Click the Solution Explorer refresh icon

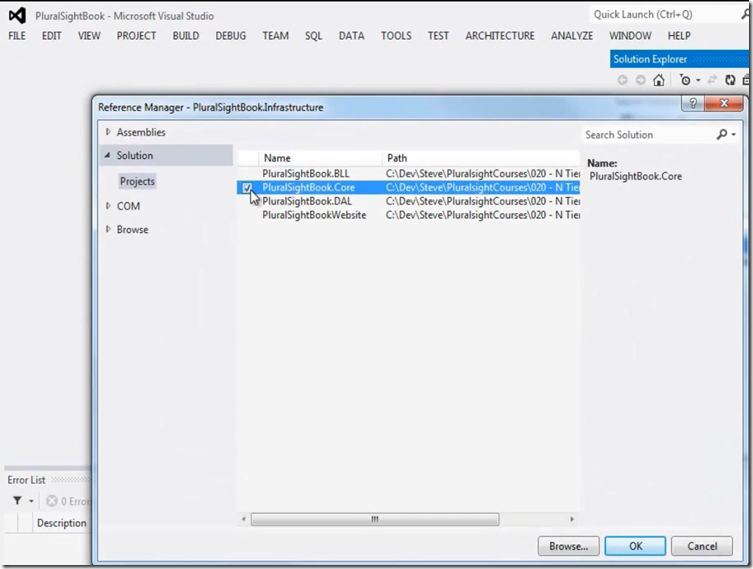[730, 80]
